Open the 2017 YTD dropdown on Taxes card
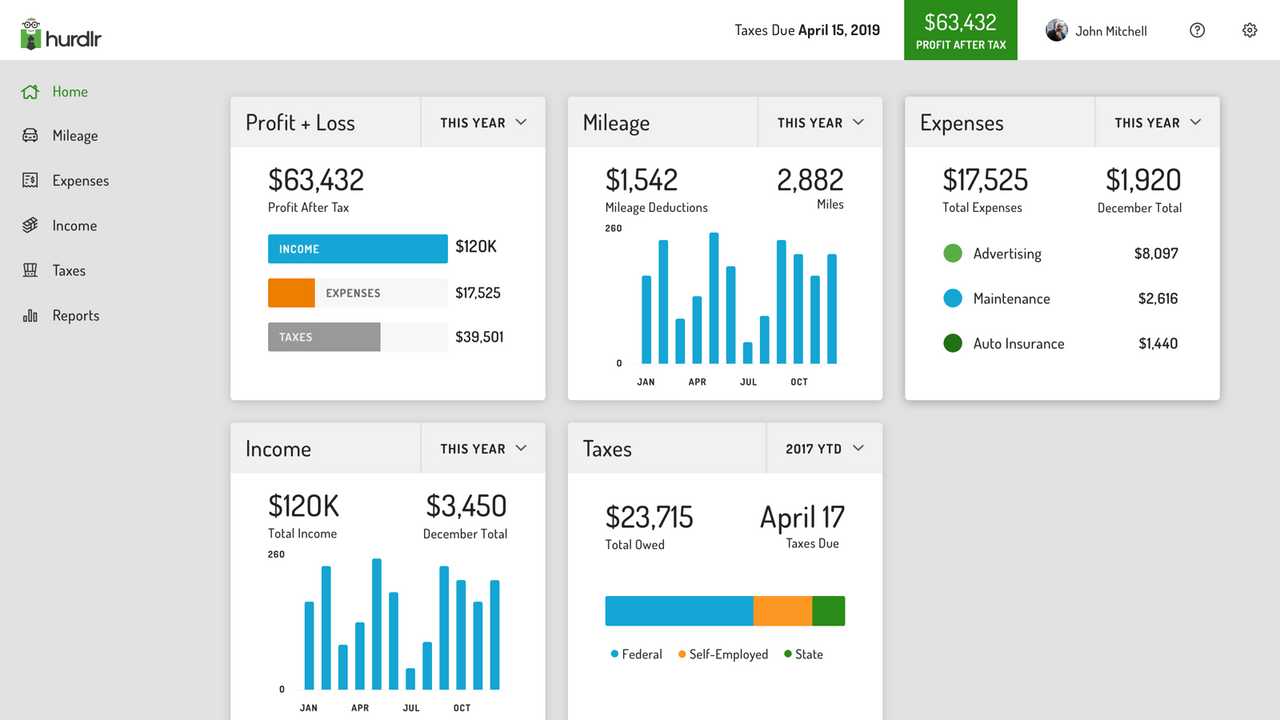This screenshot has width=1280, height=720. coord(824,448)
